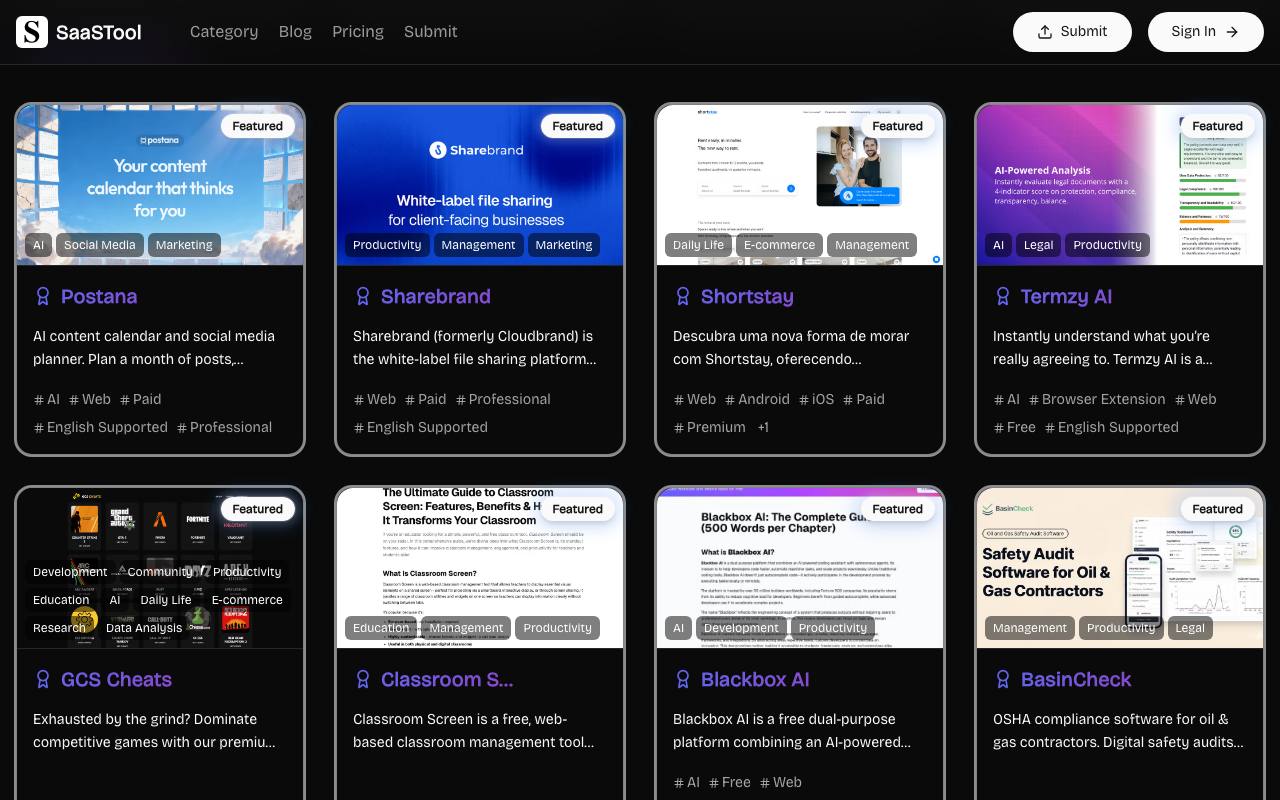Open the Sharebrand title link
Screen dimensions: 1280x800
436,296
